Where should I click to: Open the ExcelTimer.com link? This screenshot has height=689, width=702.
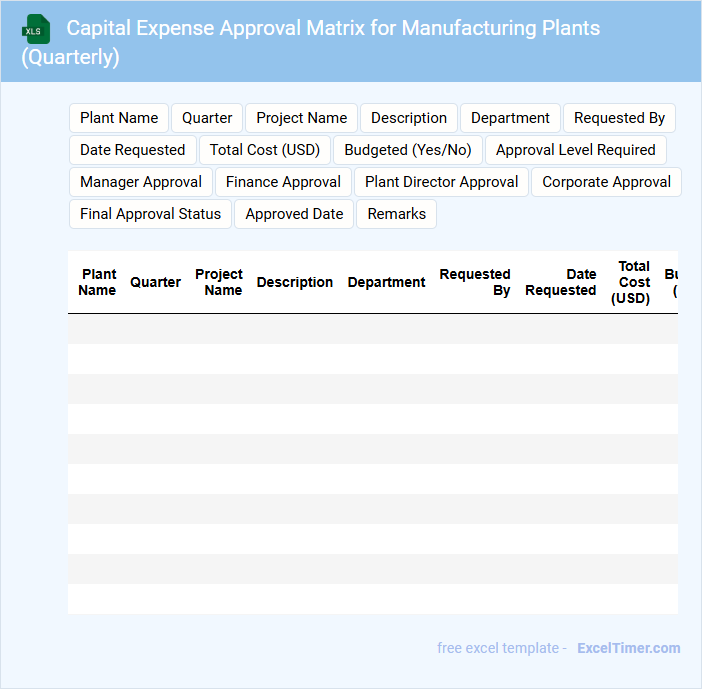pyautogui.click(x=628, y=648)
